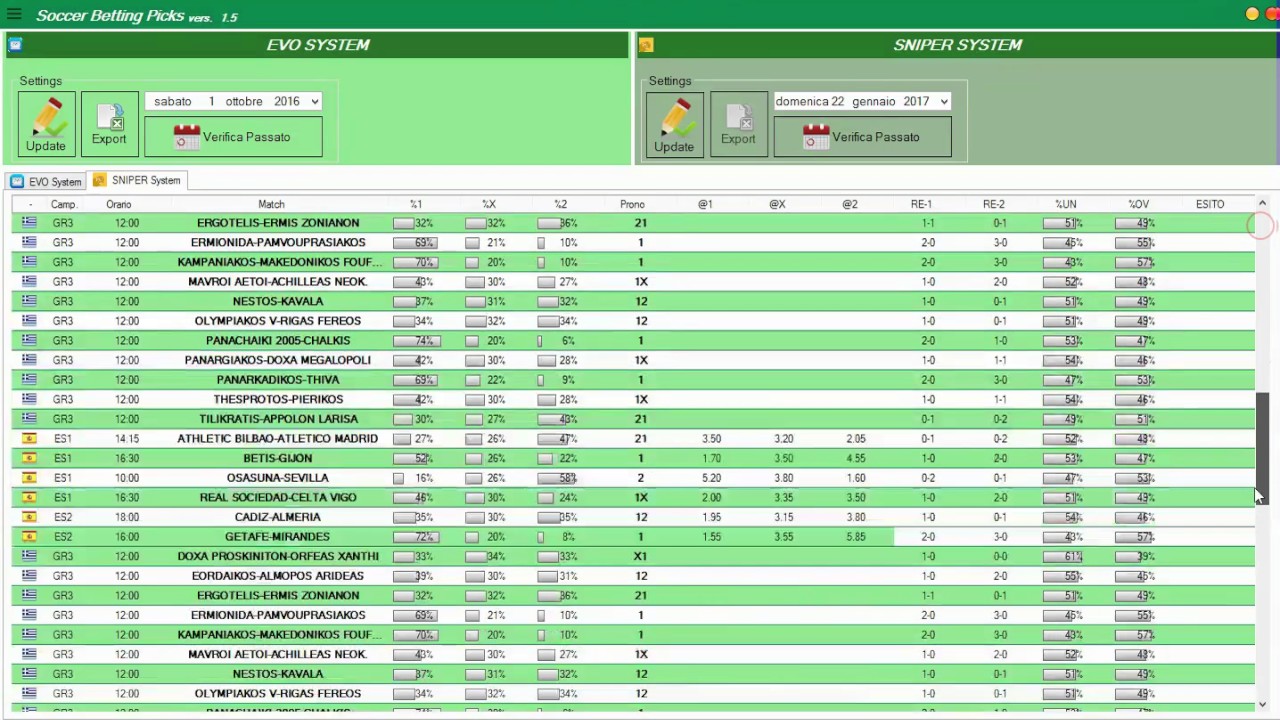The image size is (1280, 720).
Task: Click the Camp. column header
Action: tap(64, 204)
